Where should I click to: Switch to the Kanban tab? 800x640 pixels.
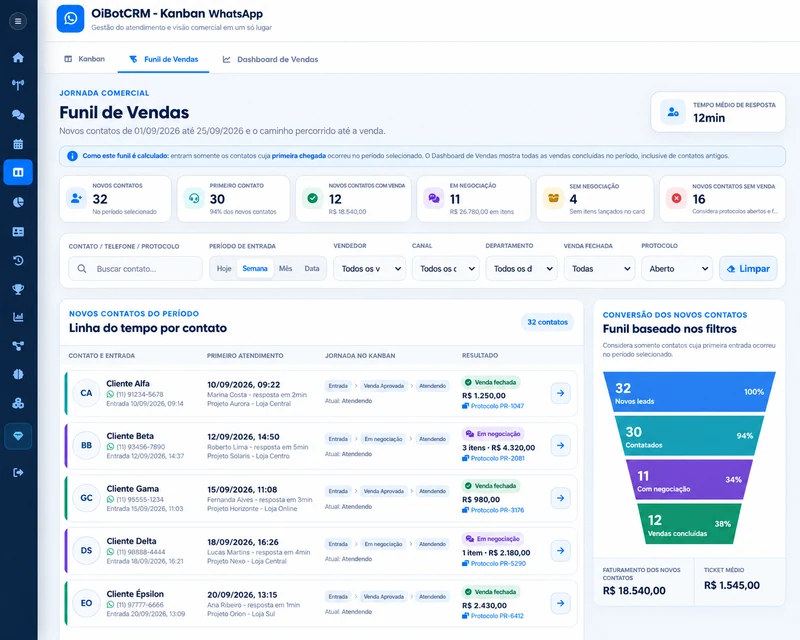coord(85,59)
